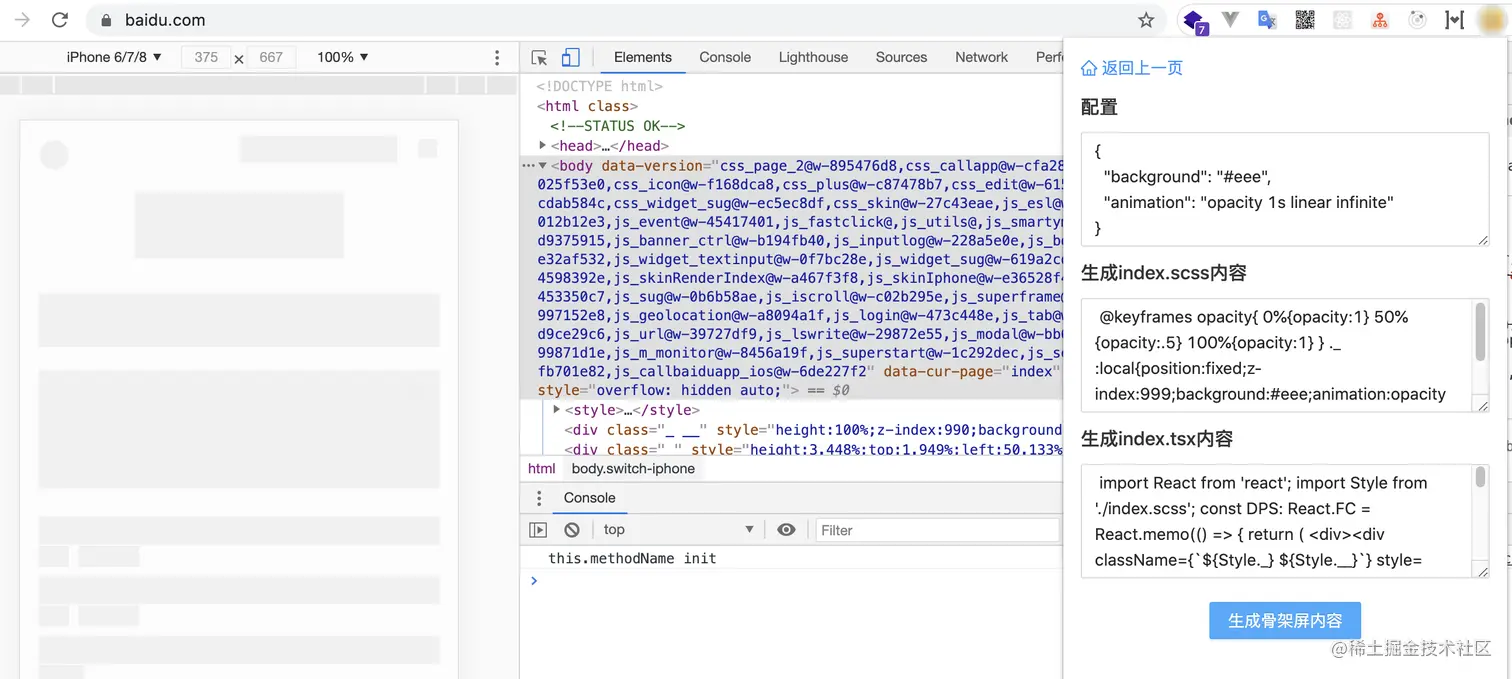
Task: Click the 返回上一页 link
Action: pos(1142,67)
